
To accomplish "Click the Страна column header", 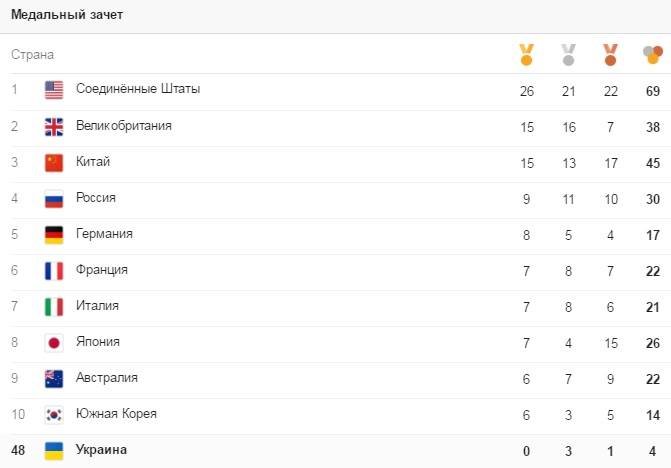I will click(32, 54).
